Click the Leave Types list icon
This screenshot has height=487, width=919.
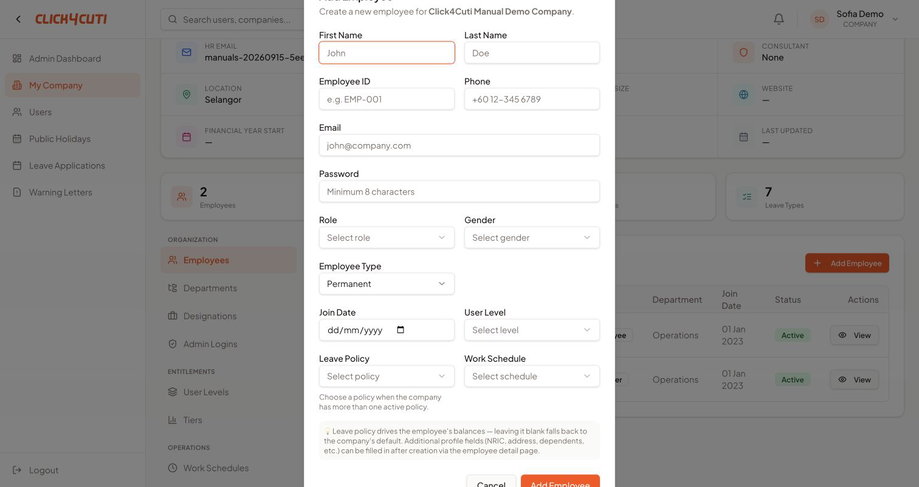tap(747, 197)
